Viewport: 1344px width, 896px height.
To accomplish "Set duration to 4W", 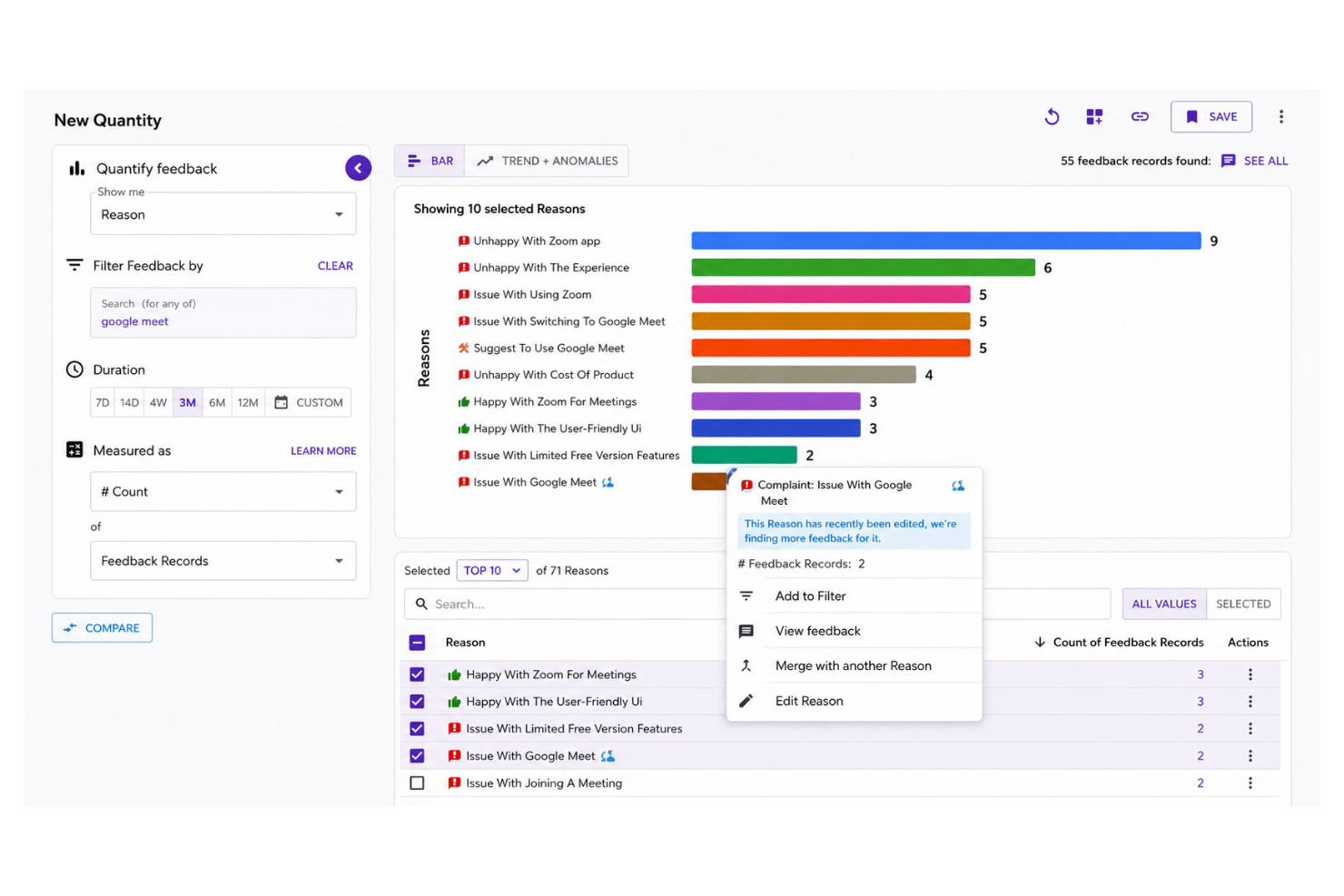I will pyautogui.click(x=158, y=402).
